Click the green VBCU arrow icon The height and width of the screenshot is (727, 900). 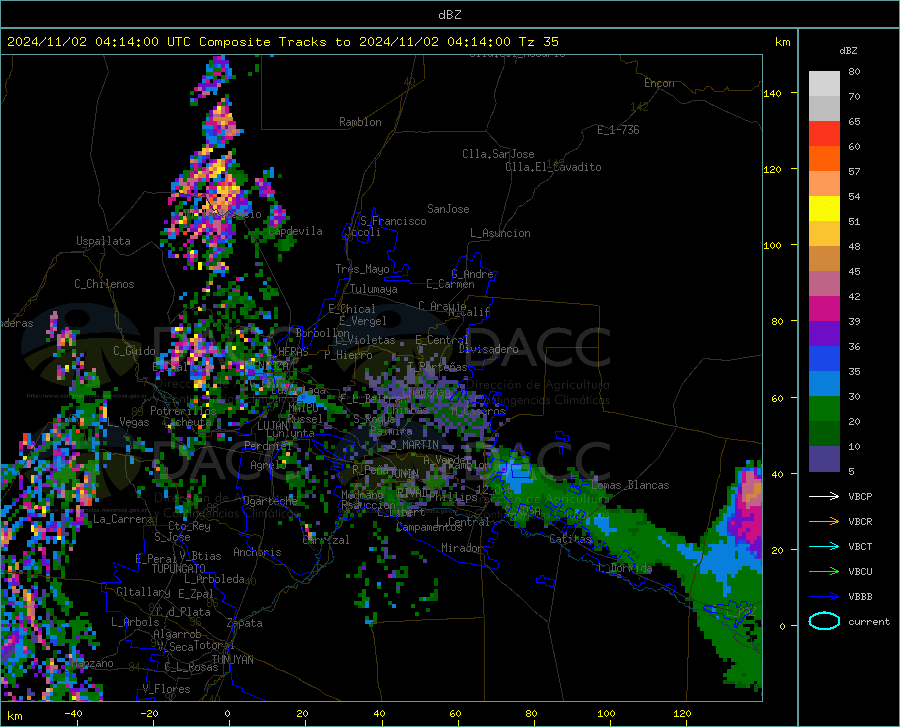[x=824, y=572]
